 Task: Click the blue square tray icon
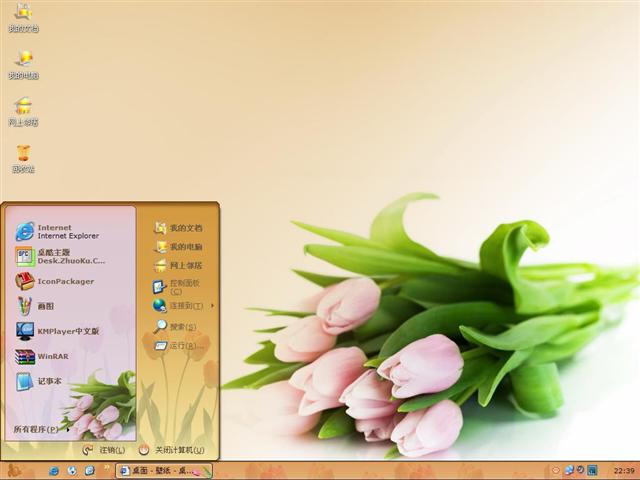click(x=593, y=470)
